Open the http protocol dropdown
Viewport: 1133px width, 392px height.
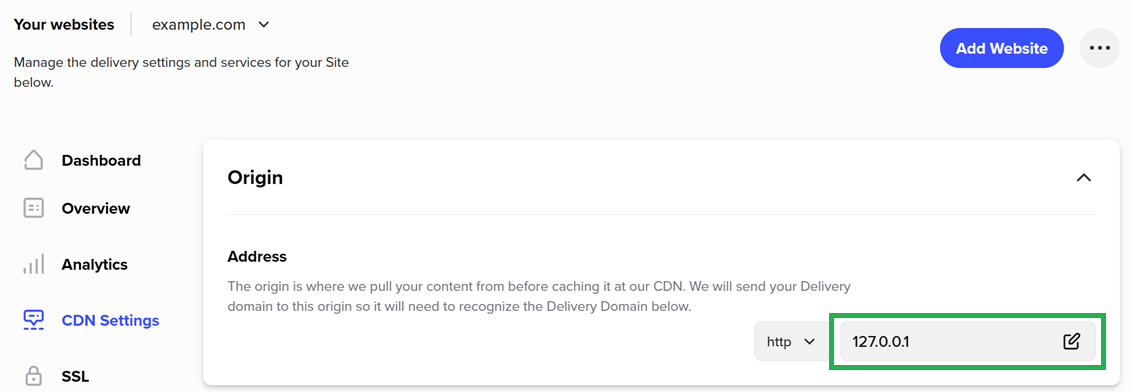pos(791,341)
